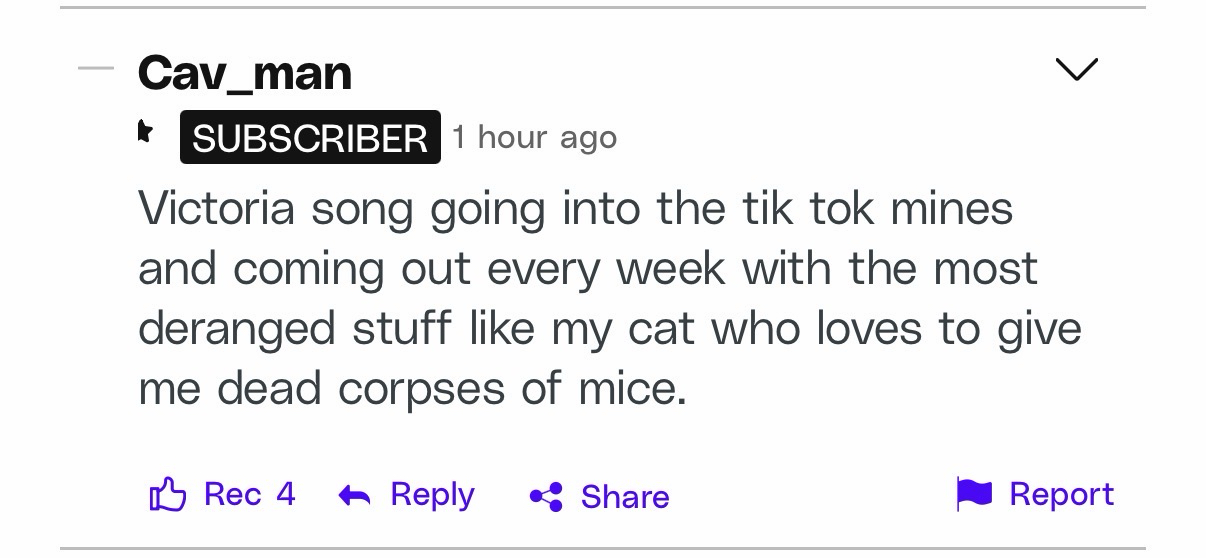Reply to the comment via Reply text
The image size is (1206, 558).
tap(432, 494)
